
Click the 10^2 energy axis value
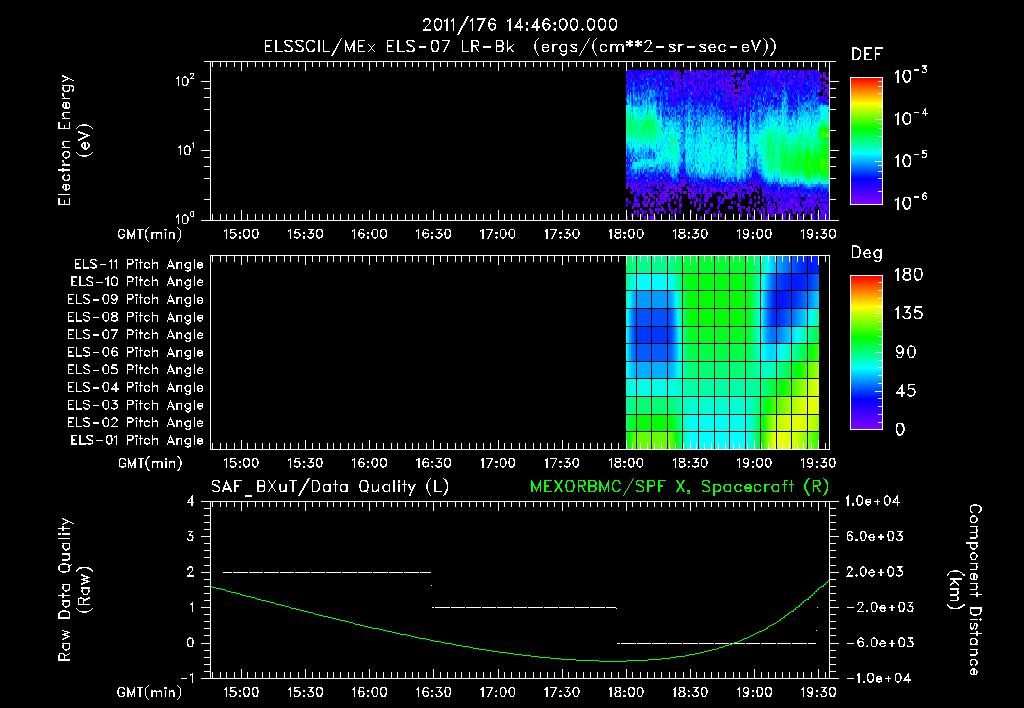(x=185, y=80)
